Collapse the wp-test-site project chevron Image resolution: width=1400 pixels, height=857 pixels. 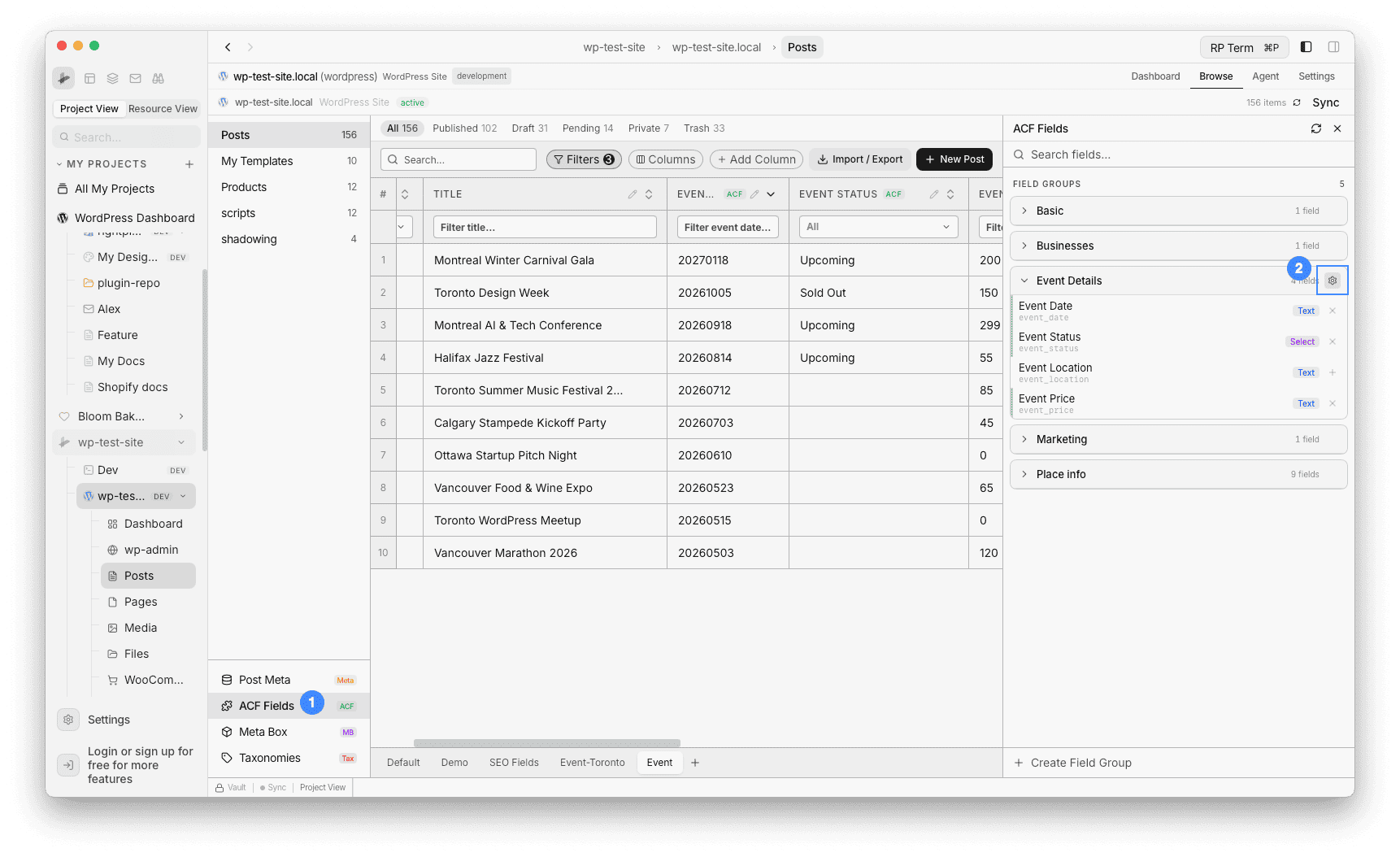click(181, 442)
